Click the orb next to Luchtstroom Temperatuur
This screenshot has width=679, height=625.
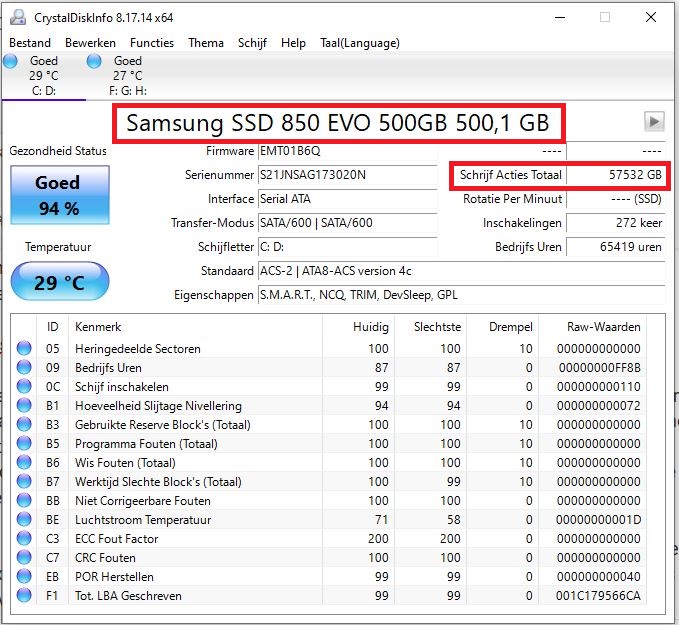click(x=25, y=520)
